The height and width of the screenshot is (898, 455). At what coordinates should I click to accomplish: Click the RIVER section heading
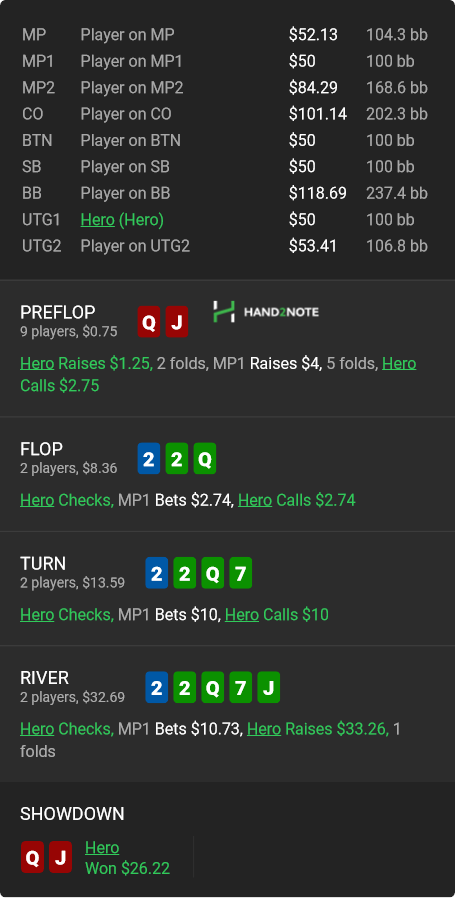click(x=44, y=678)
